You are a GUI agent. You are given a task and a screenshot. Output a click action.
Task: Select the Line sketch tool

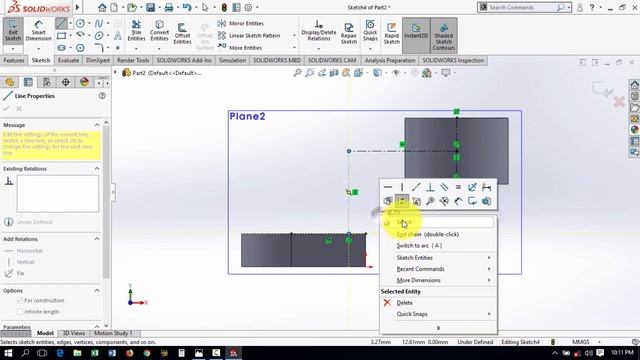coord(61,23)
